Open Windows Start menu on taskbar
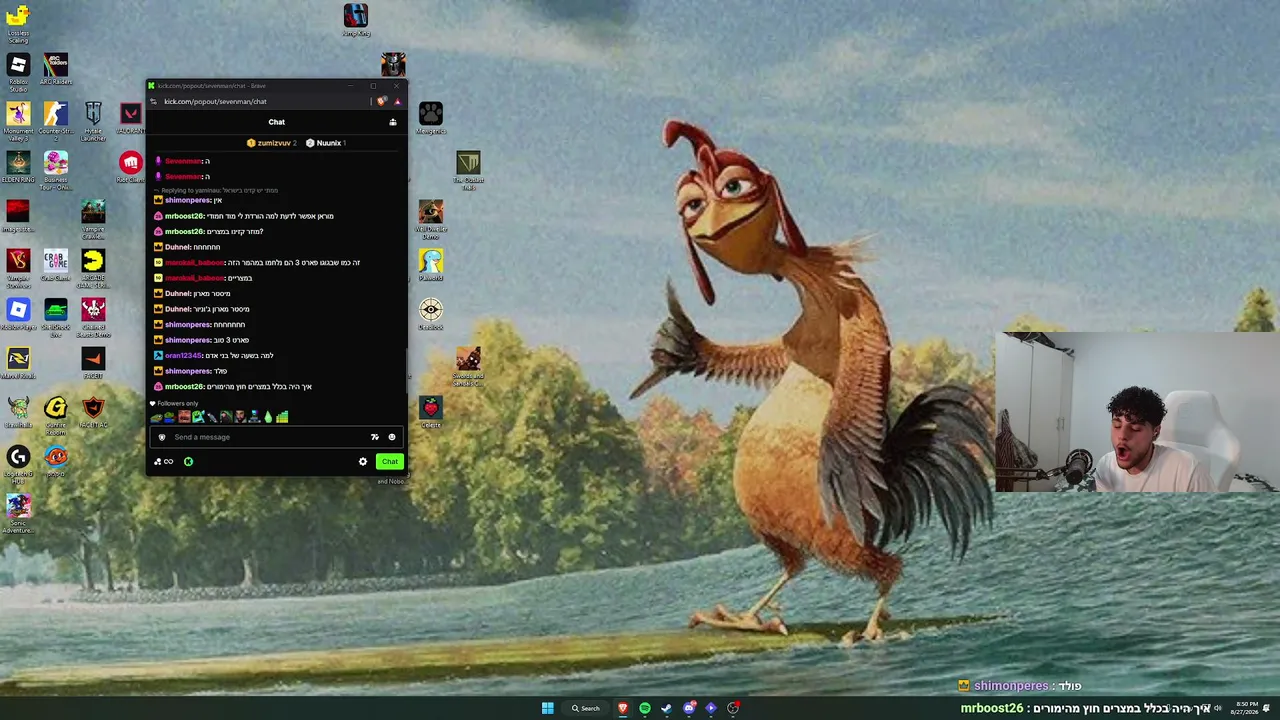The image size is (1280, 720). click(x=548, y=708)
